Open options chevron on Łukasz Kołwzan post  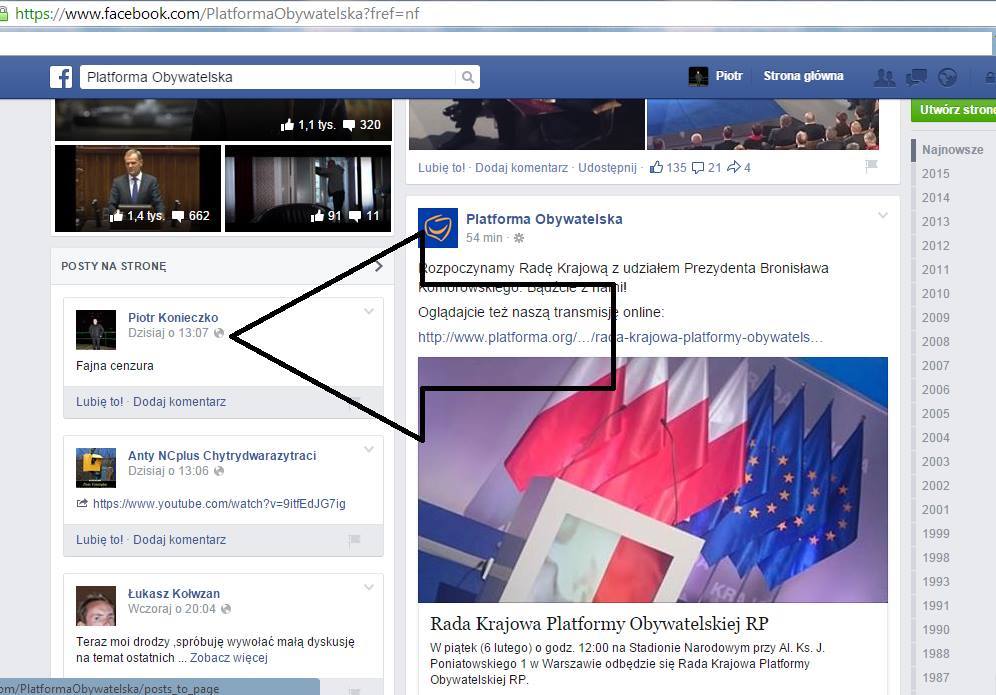pos(369,587)
